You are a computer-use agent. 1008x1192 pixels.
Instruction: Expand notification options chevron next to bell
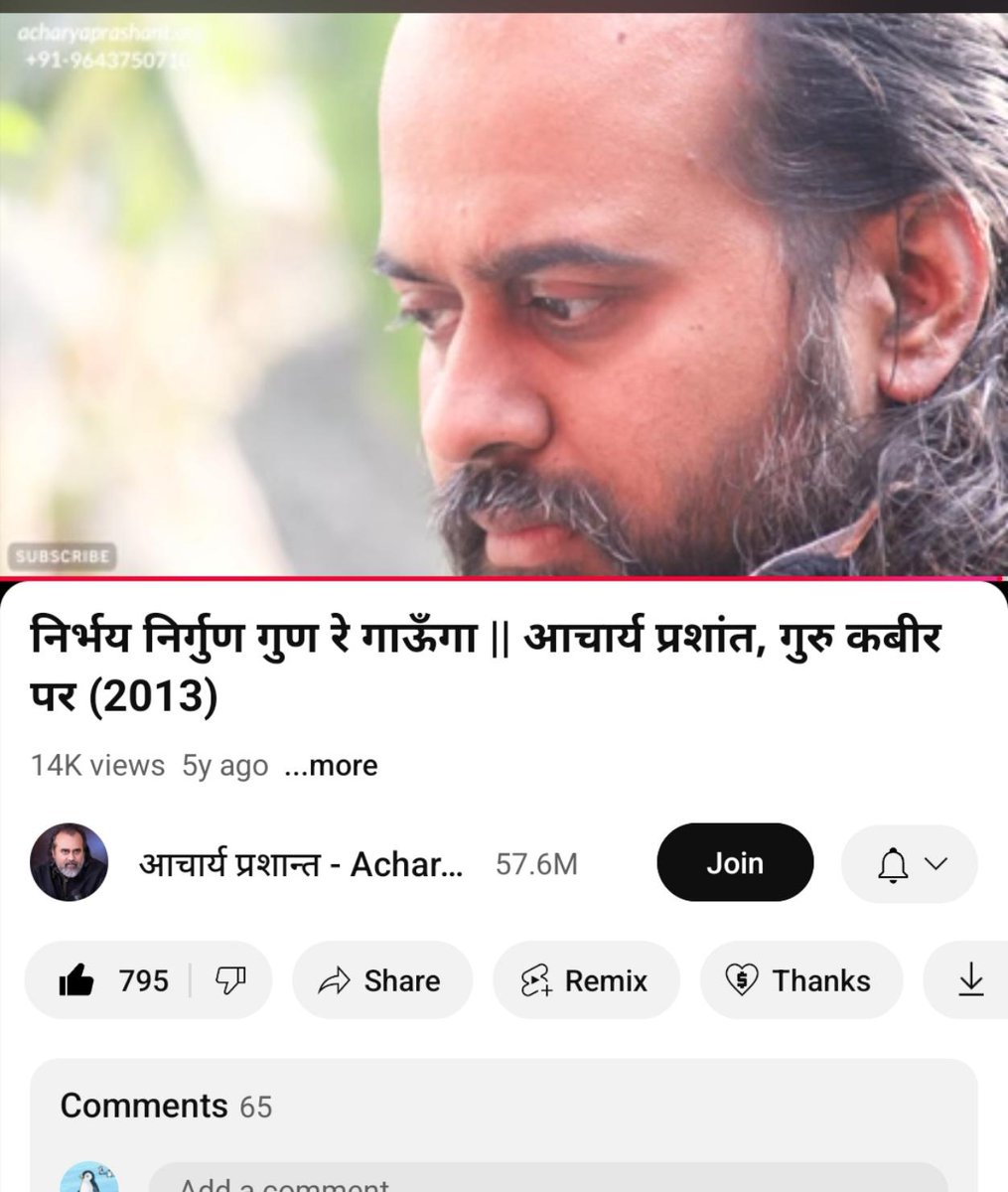[935, 864]
